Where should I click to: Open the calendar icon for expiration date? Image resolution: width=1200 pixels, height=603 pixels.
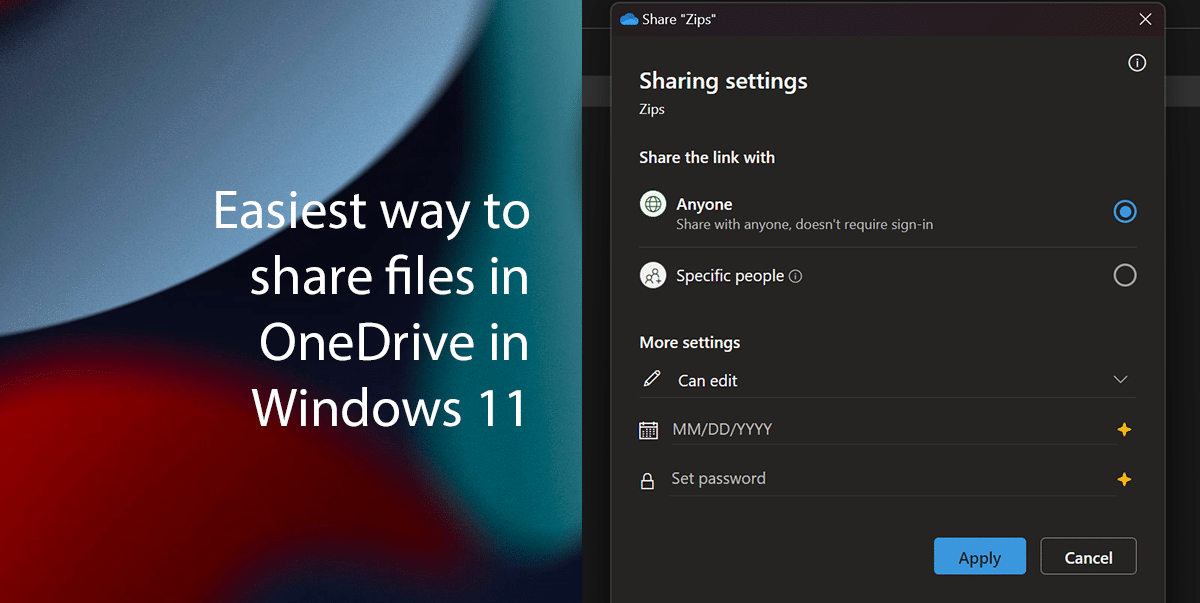pos(648,428)
